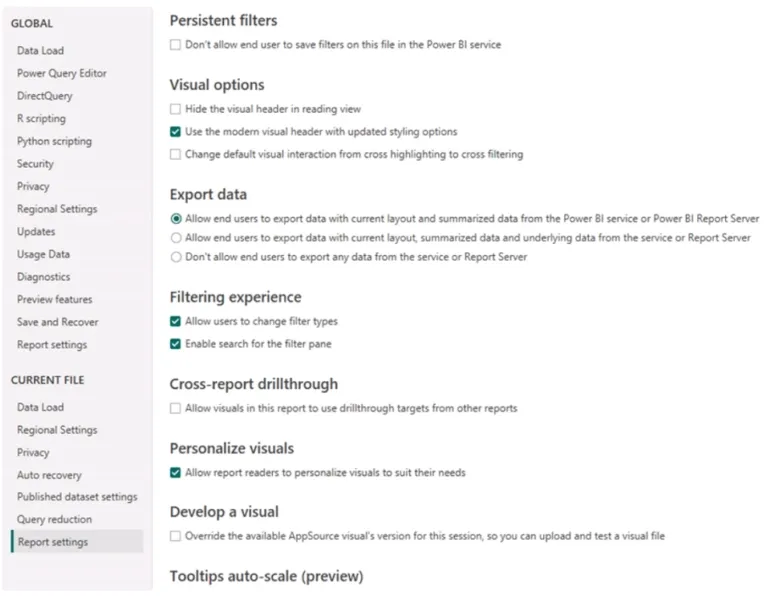The height and width of the screenshot is (596, 767).
Task: Uncheck Allow users to change filter types
Action: point(175,321)
